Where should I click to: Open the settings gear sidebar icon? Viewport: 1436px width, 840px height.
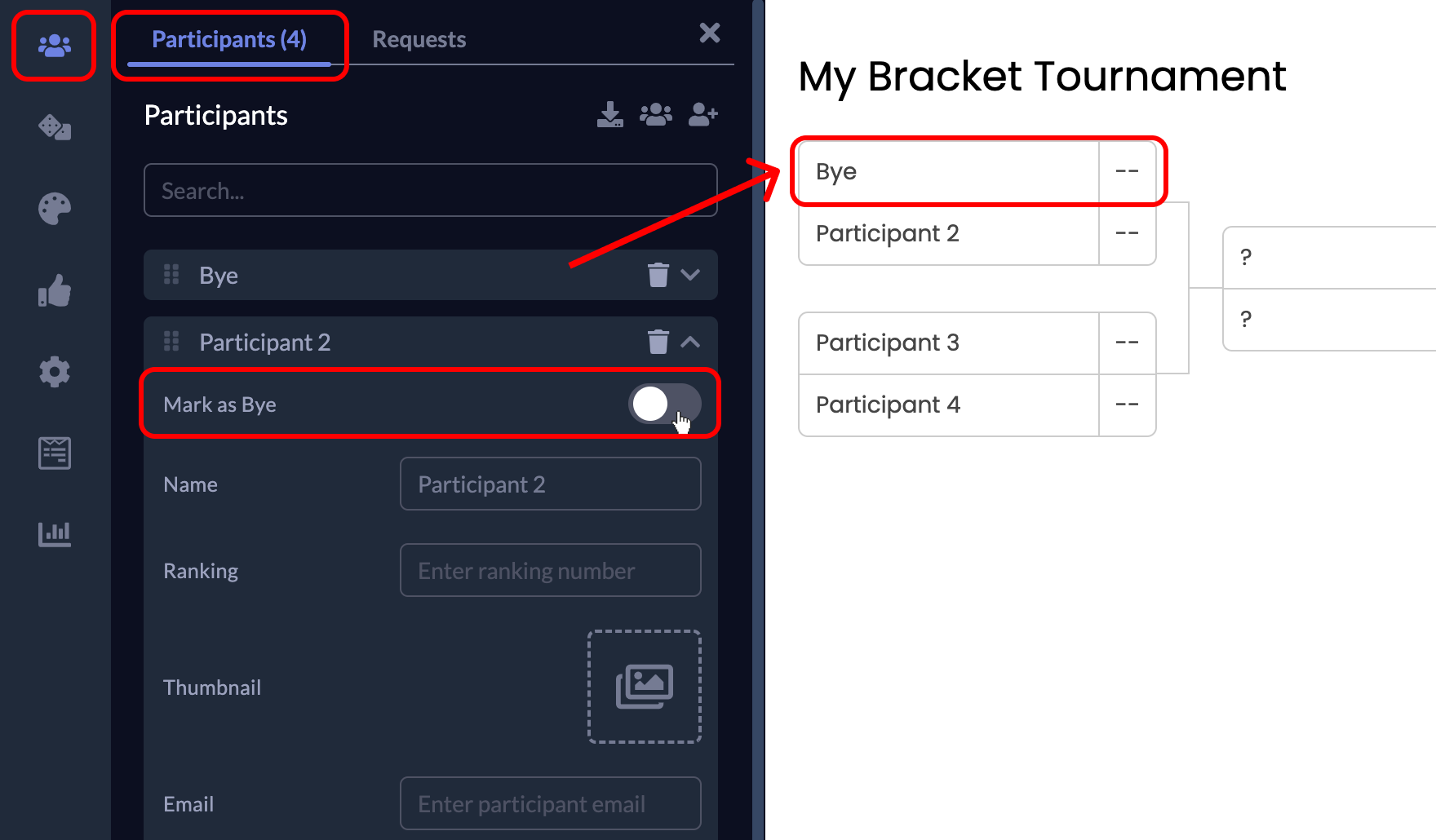55,372
